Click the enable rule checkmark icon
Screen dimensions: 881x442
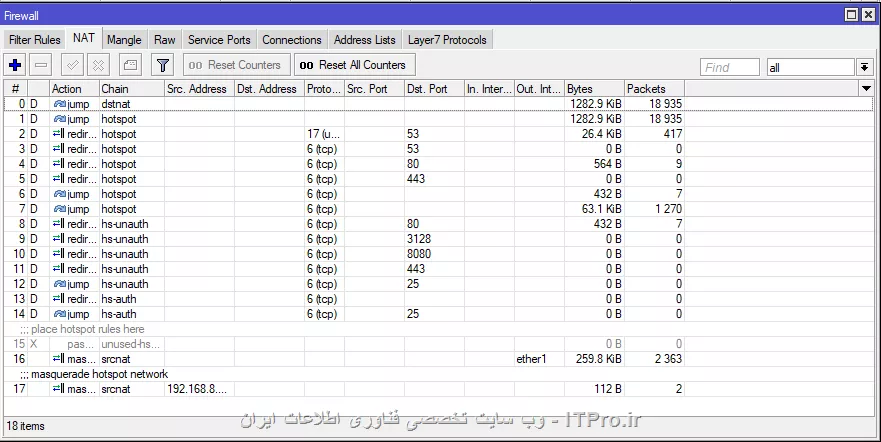[72, 65]
